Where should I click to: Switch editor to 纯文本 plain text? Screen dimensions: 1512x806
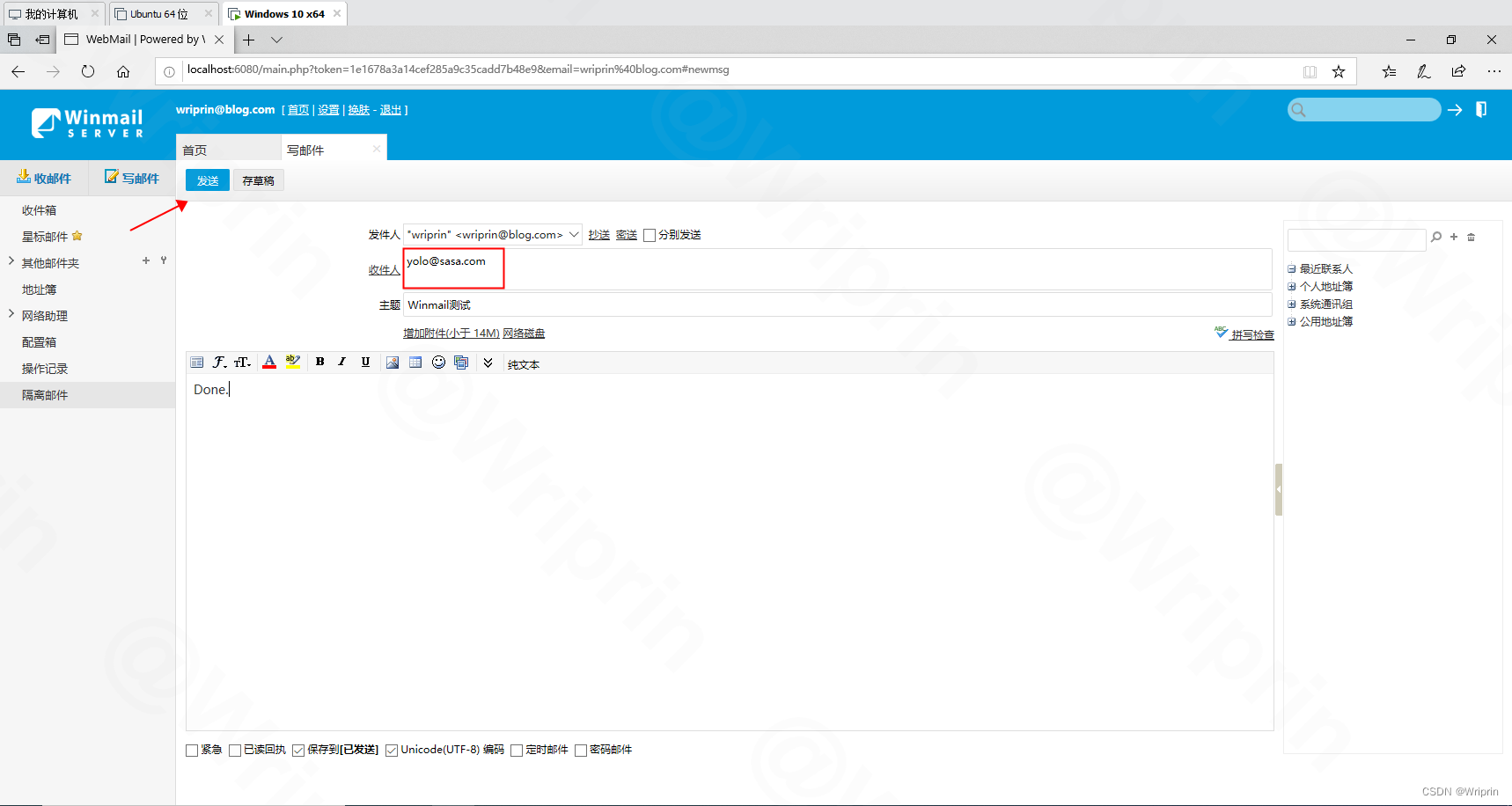(524, 364)
